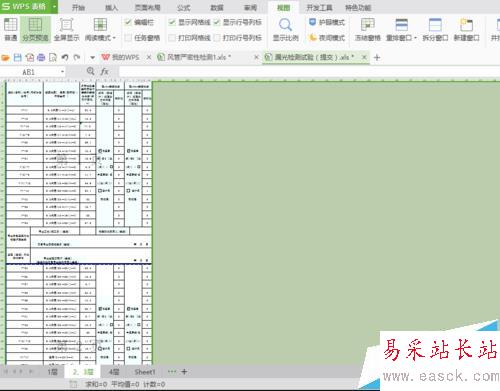Toggle Show Row/Column Headers (显示行号列标) checkbox

217,22
